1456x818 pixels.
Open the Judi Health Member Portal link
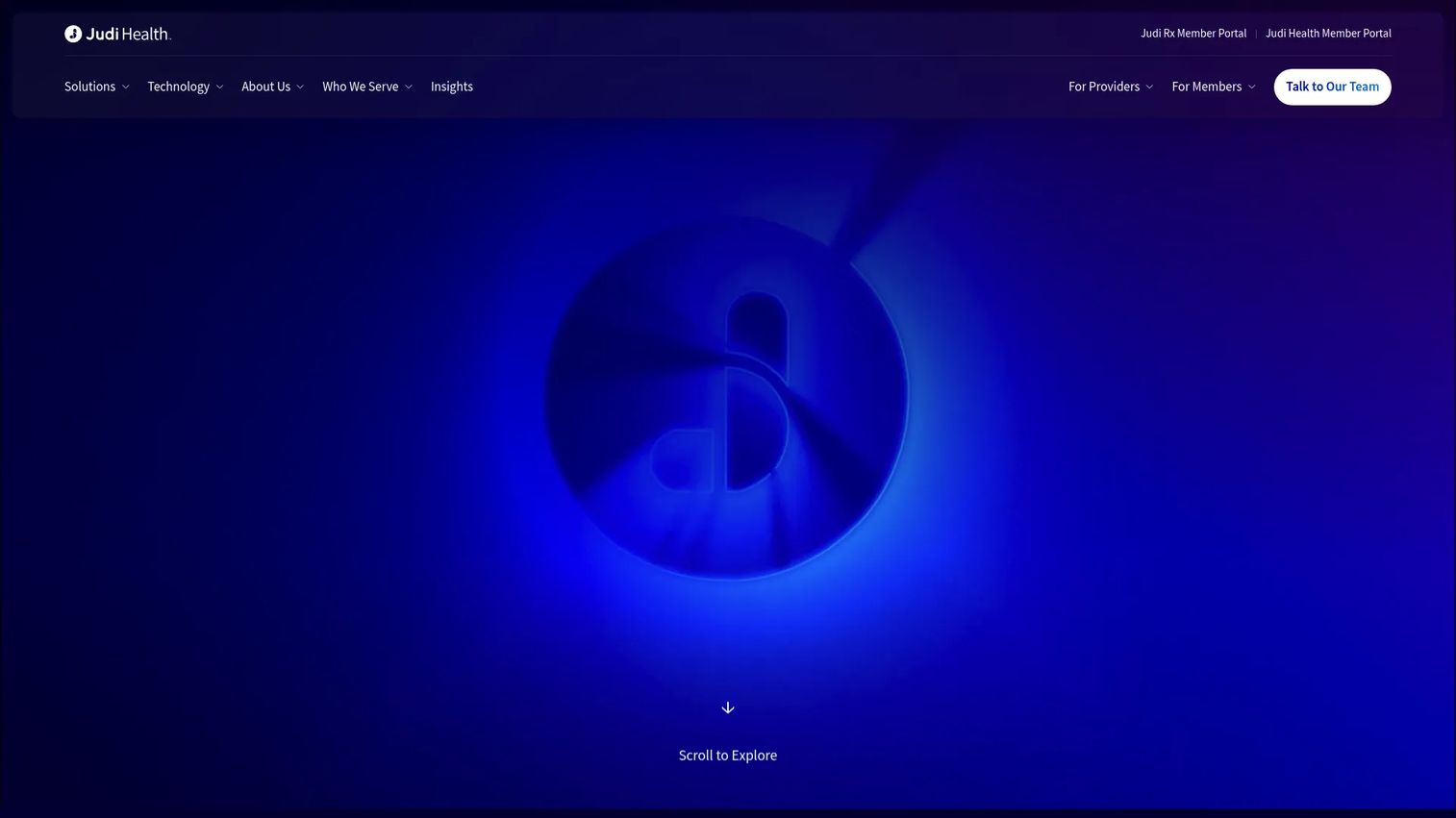tap(1328, 34)
